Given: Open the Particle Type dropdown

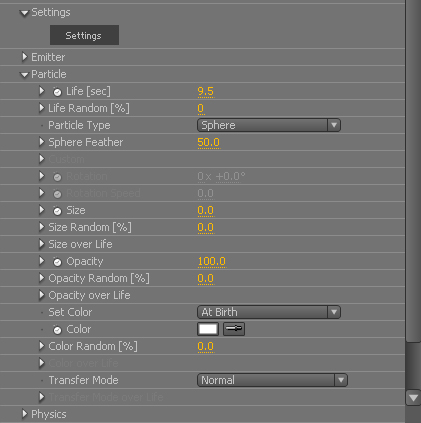Looking at the screenshot, I should (x=269, y=125).
